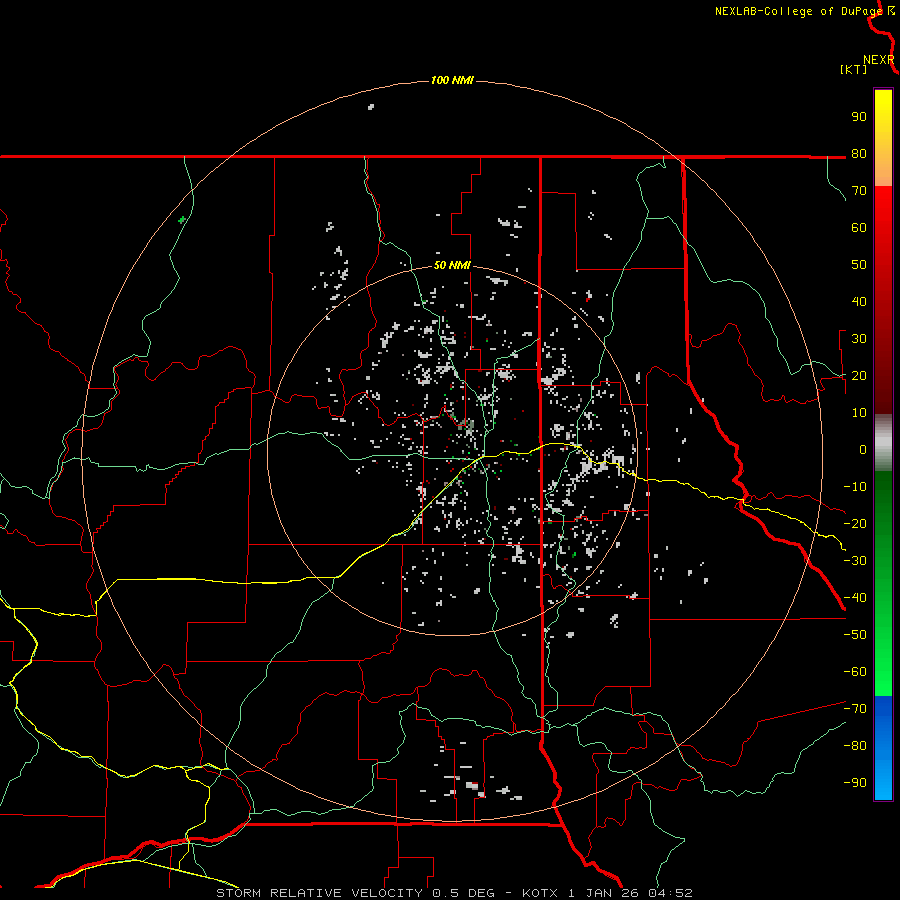Click the -30 value on velocity scale
This screenshot has height=900, width=900.
tap(855, 561)
